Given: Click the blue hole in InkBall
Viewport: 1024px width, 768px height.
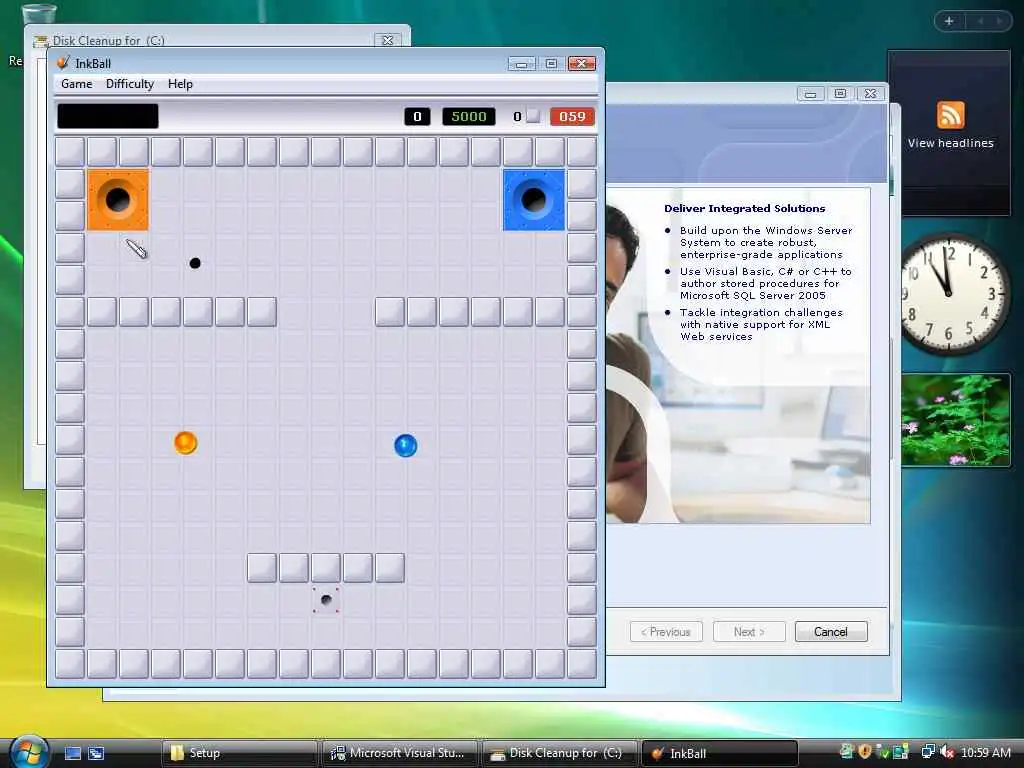Looking at the screenshot, I should click(534, 200).
